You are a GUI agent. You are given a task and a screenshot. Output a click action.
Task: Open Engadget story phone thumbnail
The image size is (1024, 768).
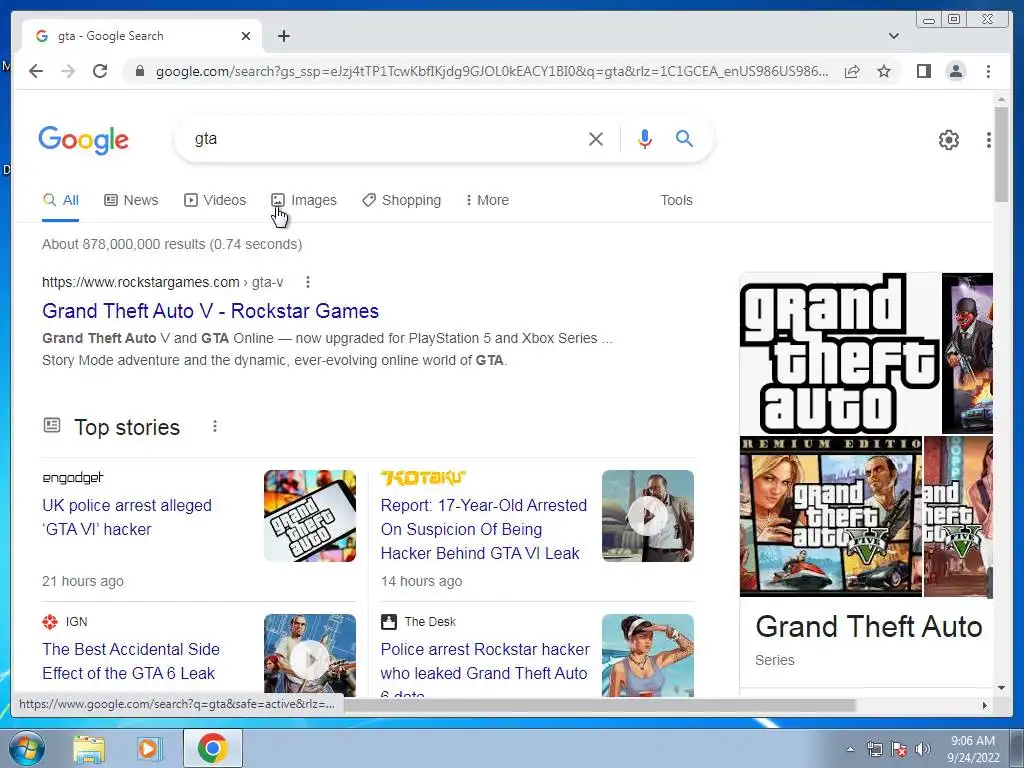pos(310,516)
